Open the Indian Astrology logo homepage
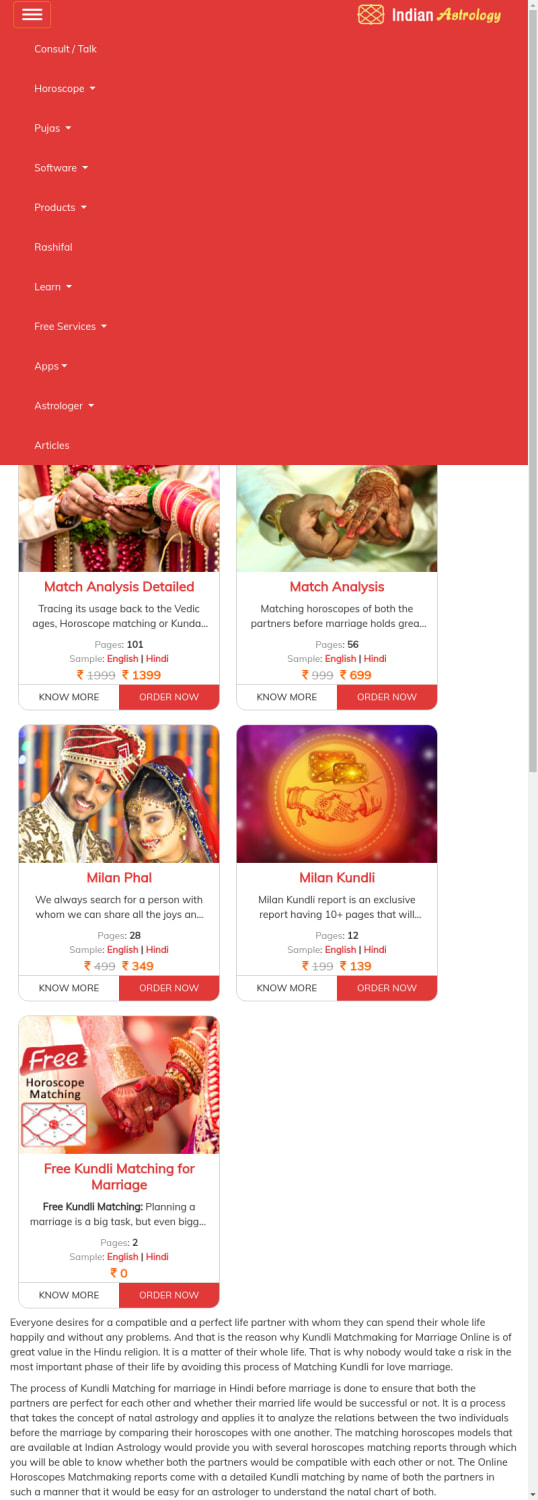The image size is (538, 1500). click(429, 14)
